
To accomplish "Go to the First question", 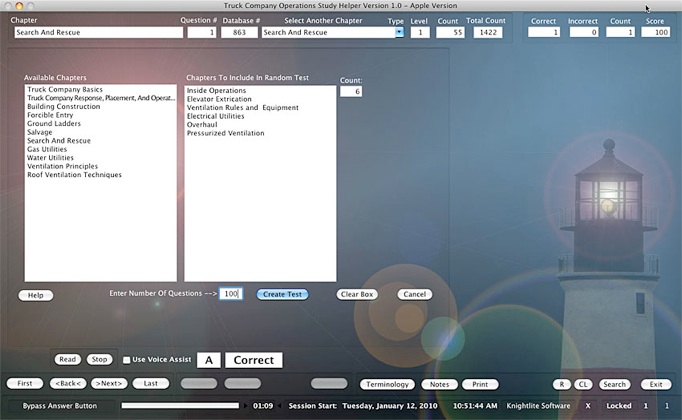I will pyautogui.click(x=25, y=383).
